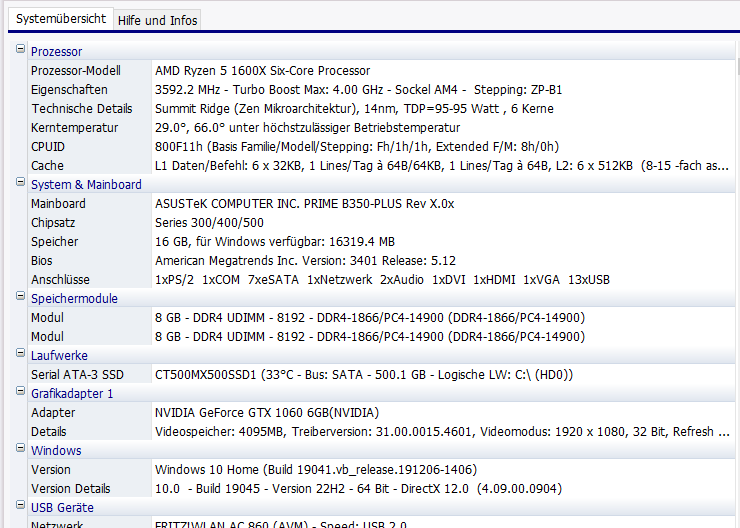Viewport: 740px width, 528px height.
Task: Collapse the Windows section
Action: coord(20,448)
